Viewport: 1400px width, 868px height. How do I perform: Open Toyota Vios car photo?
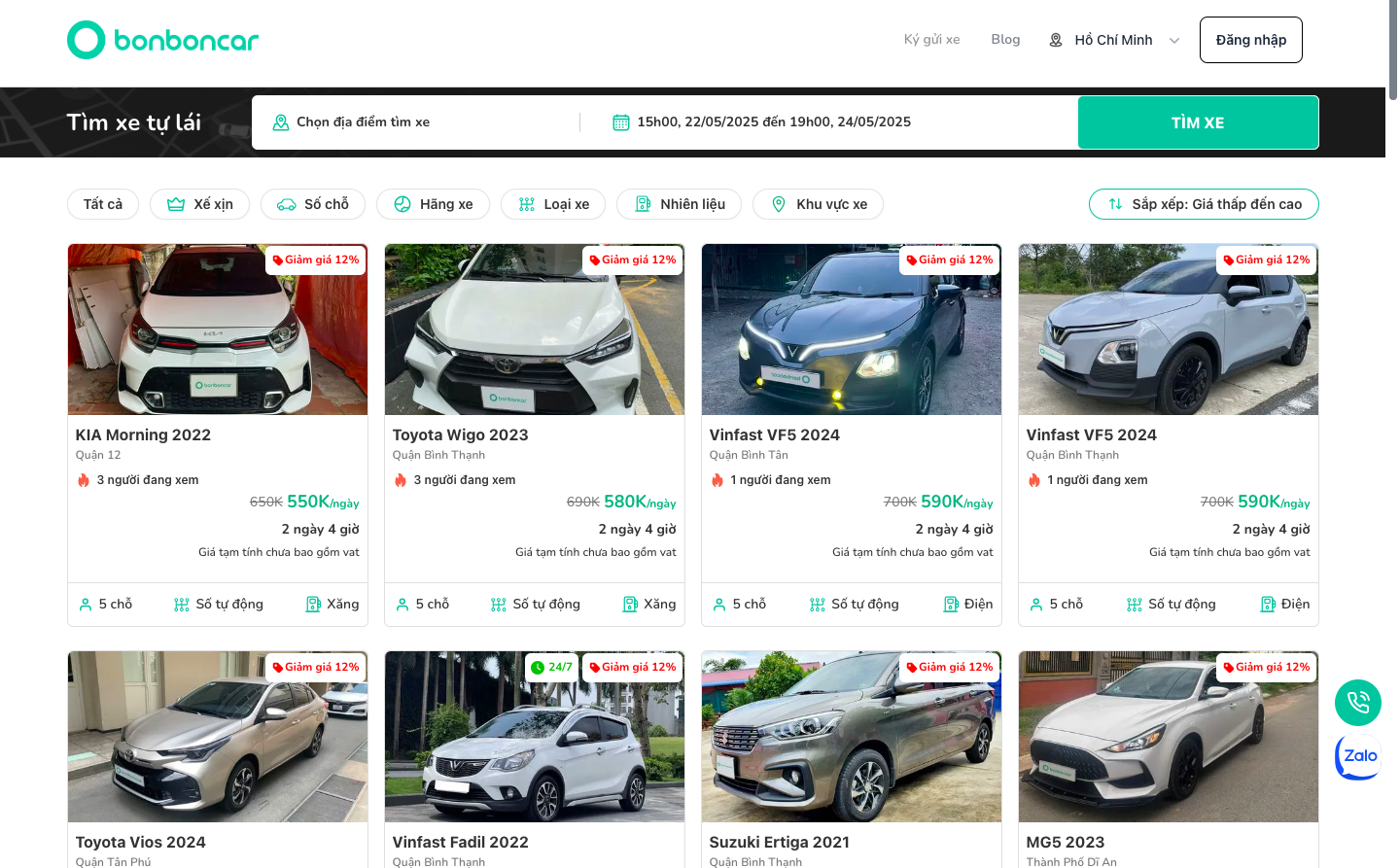click(x=218, y=737)
